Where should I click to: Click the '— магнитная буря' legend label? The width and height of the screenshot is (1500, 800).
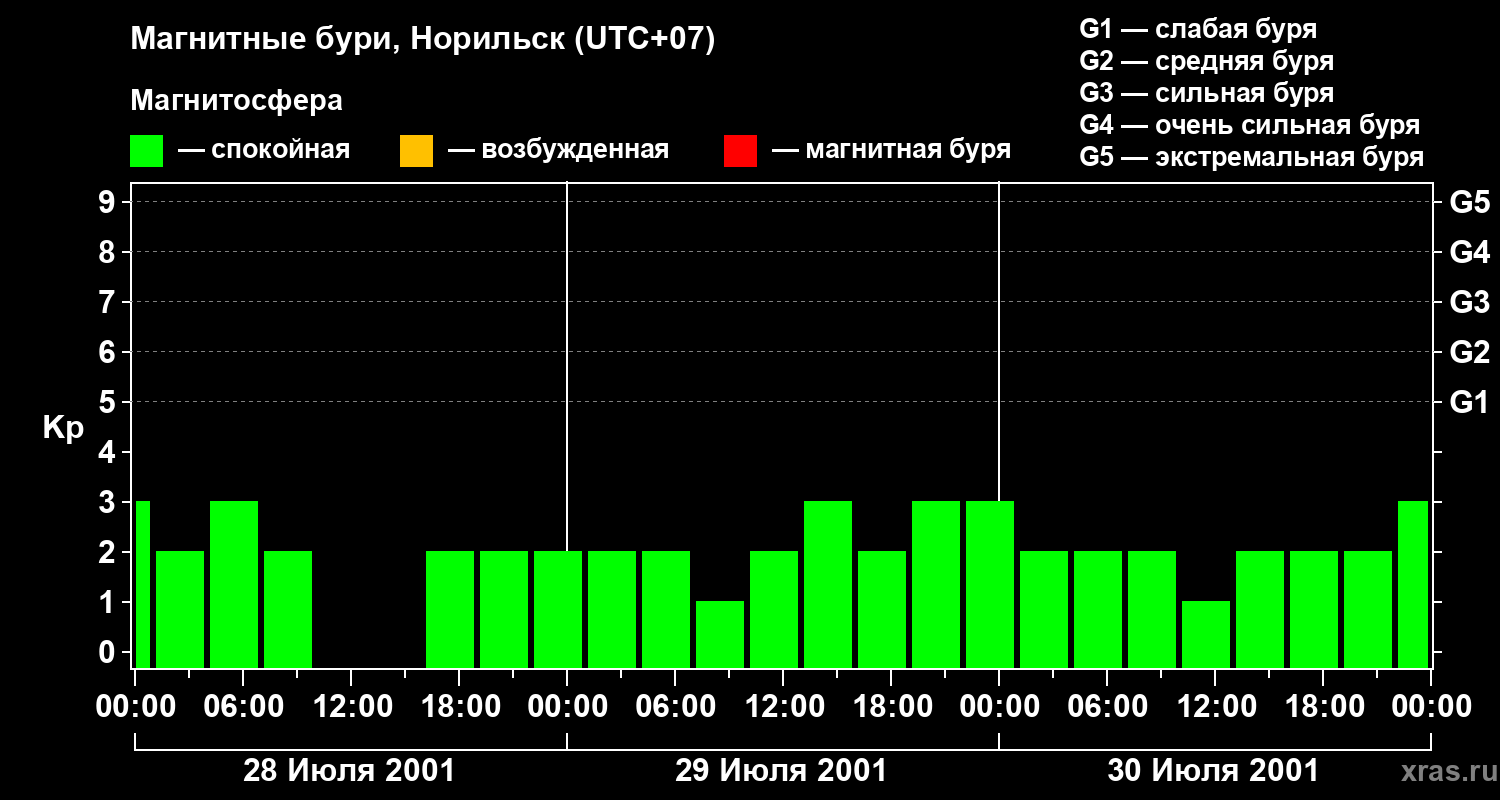891,150
